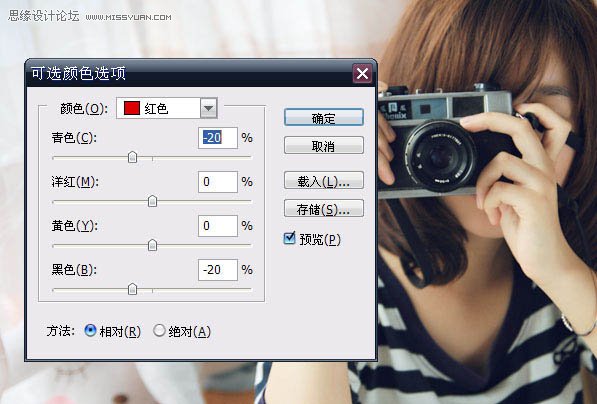Image resolution: width=597 pixels, height=404 pixels.
Task: Click the 青色(C): label
Action: pos(74,138)
